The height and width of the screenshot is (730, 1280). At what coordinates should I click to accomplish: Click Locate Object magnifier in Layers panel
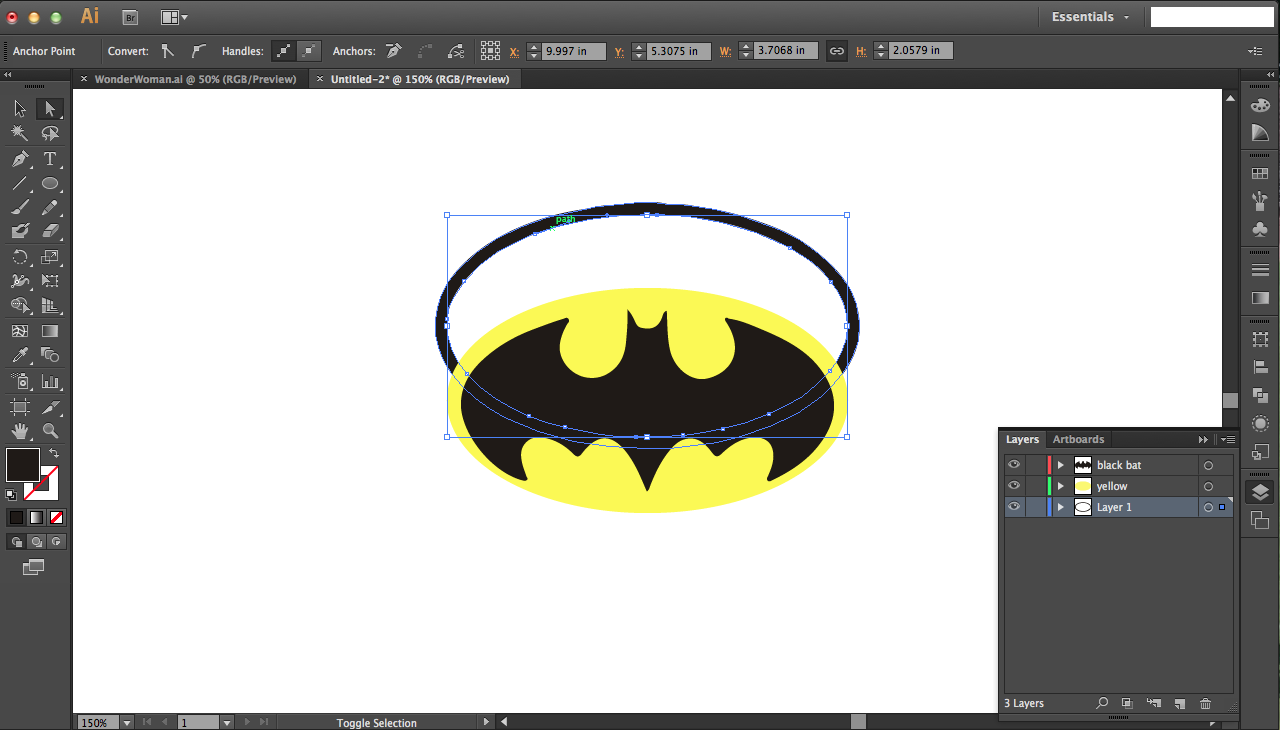pos(1102,704)
